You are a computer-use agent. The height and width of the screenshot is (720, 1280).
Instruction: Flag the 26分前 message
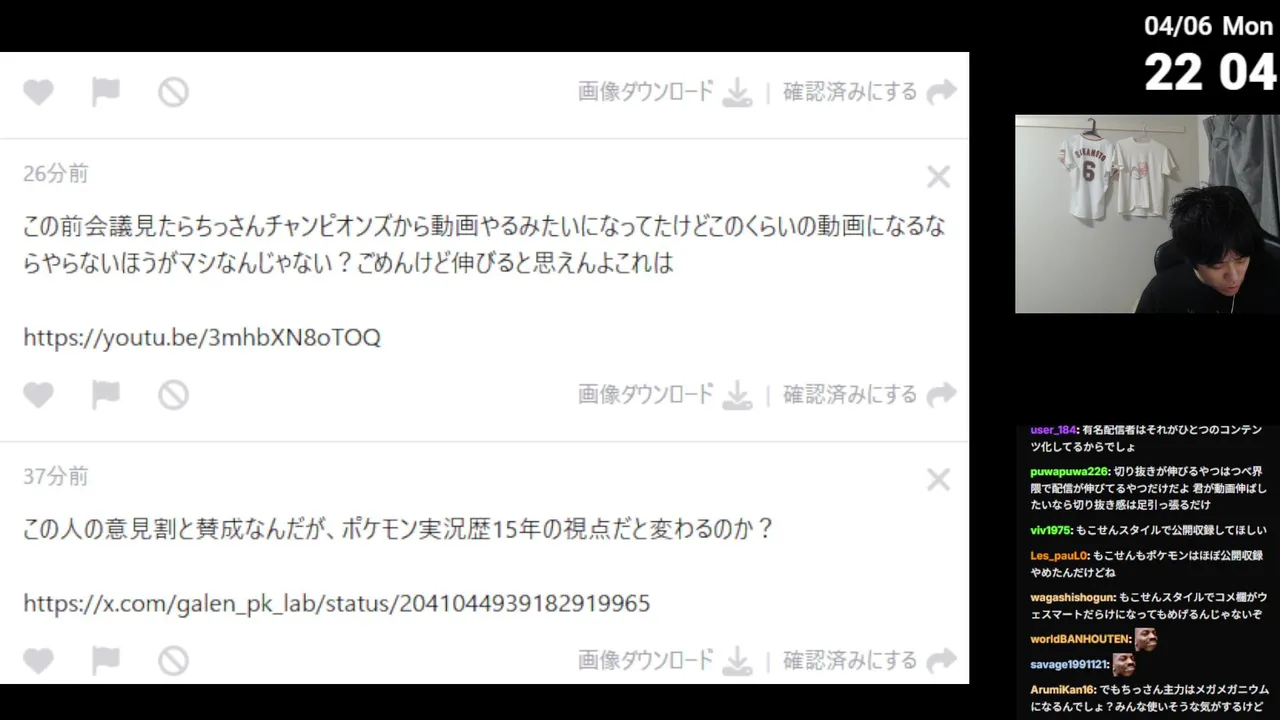[x=105, y=395]
